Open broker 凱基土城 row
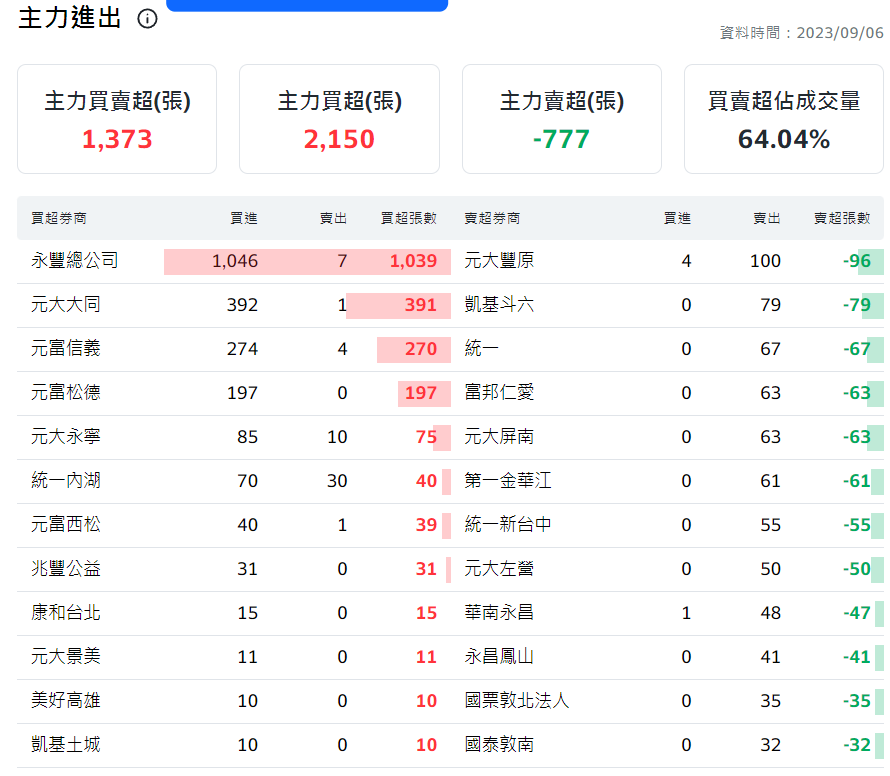The height and width of the screenshot is (776, 890). coord(66,745)
